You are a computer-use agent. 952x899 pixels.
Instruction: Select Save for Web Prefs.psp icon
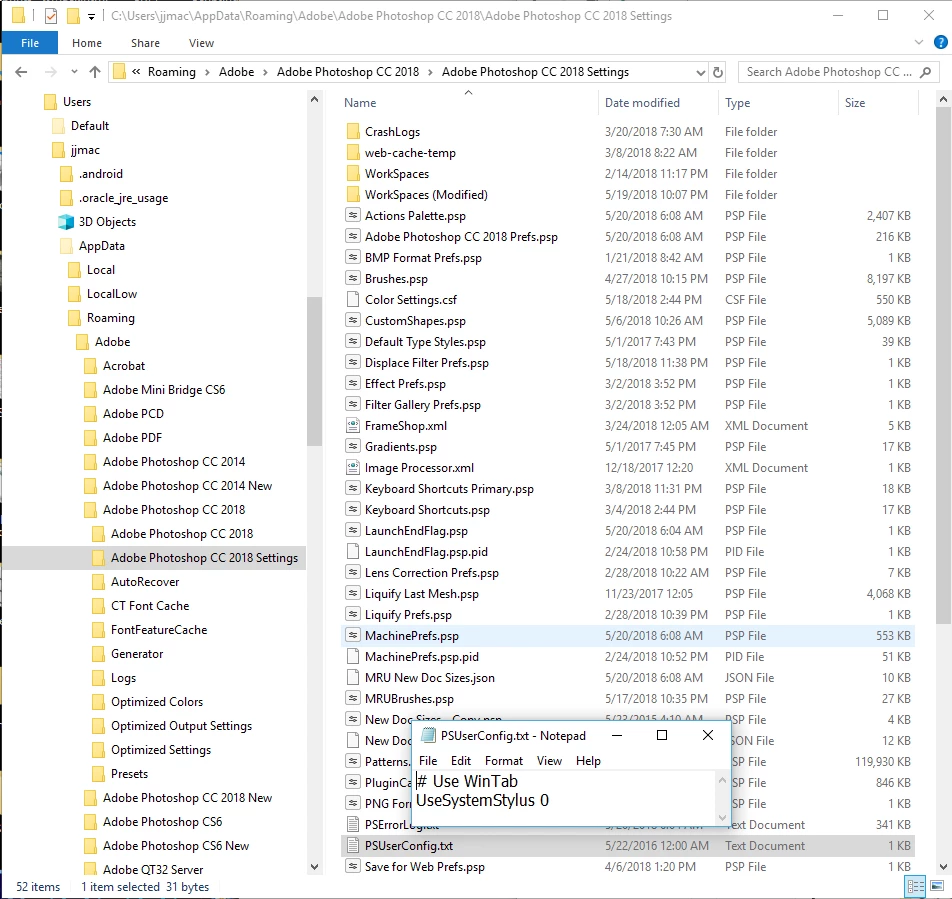(353, 866)
